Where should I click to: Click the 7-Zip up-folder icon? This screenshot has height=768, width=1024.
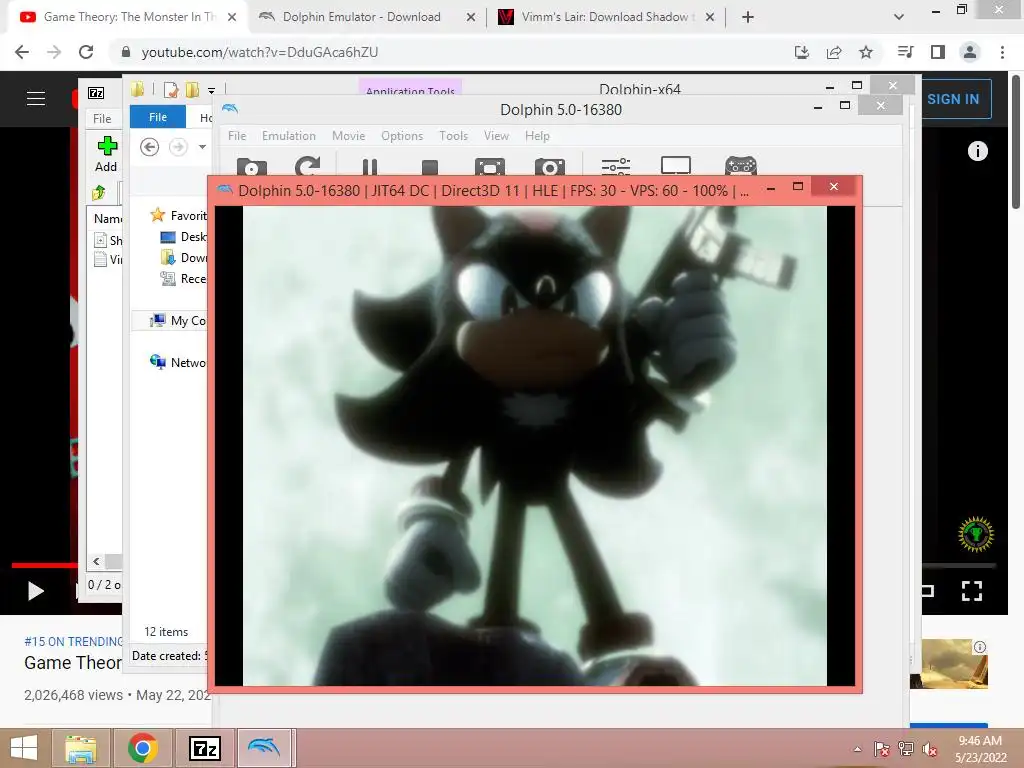click(99, 192)
